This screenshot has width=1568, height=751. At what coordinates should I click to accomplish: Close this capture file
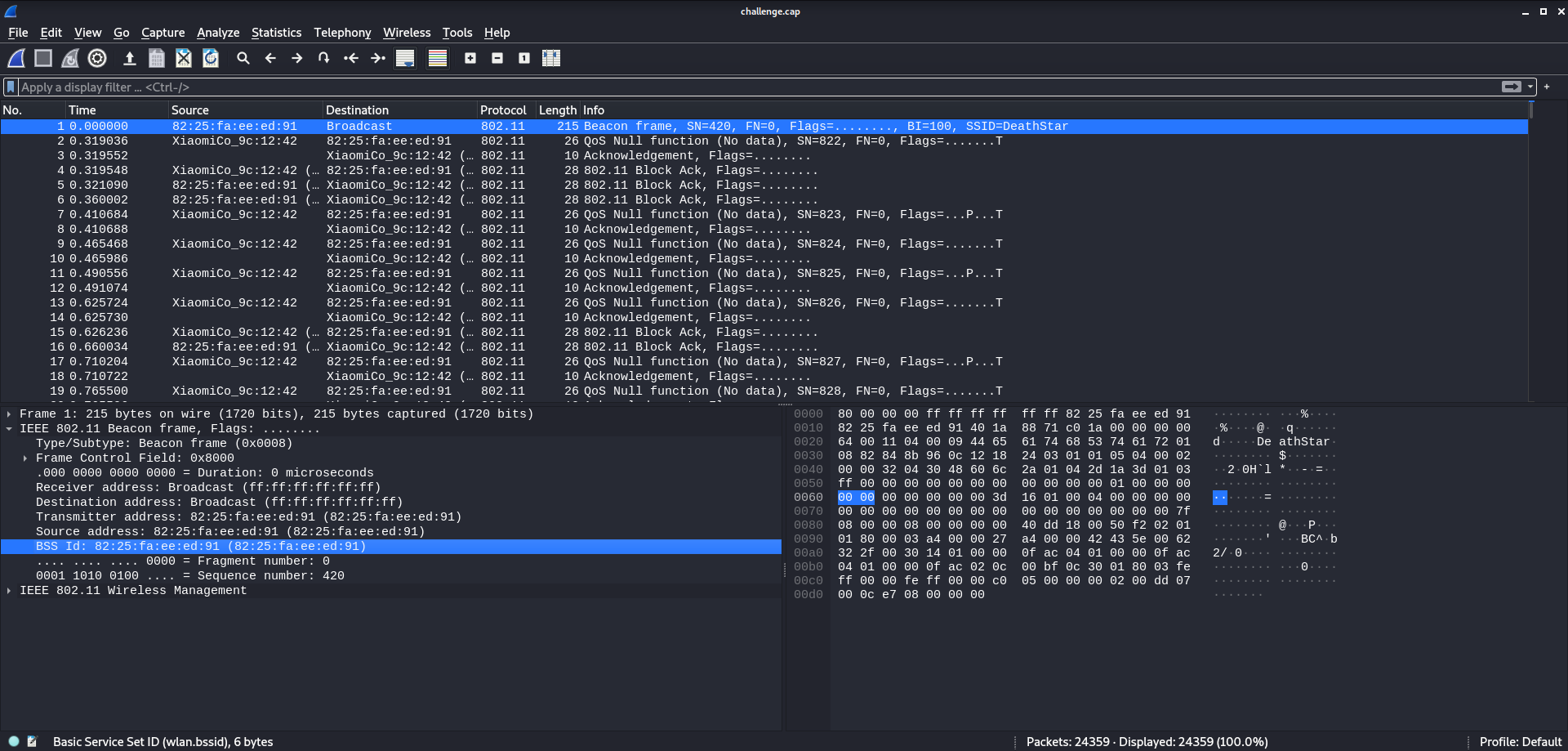point(184,58)
